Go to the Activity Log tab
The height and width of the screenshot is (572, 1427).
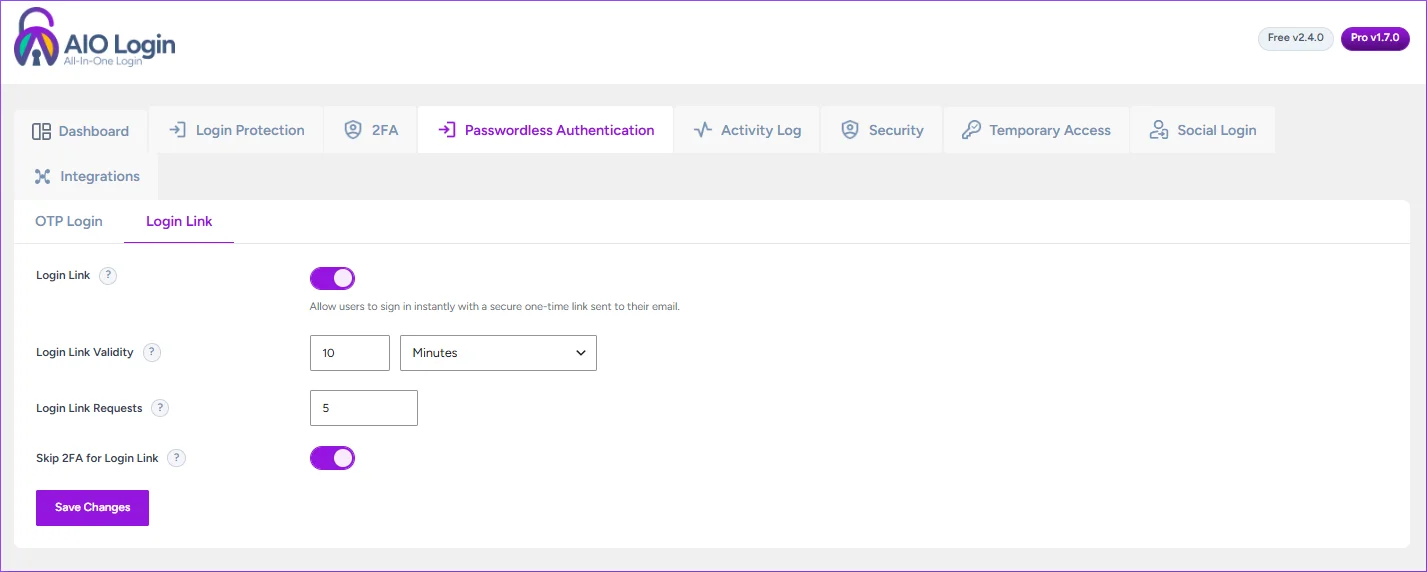[747, 130]
